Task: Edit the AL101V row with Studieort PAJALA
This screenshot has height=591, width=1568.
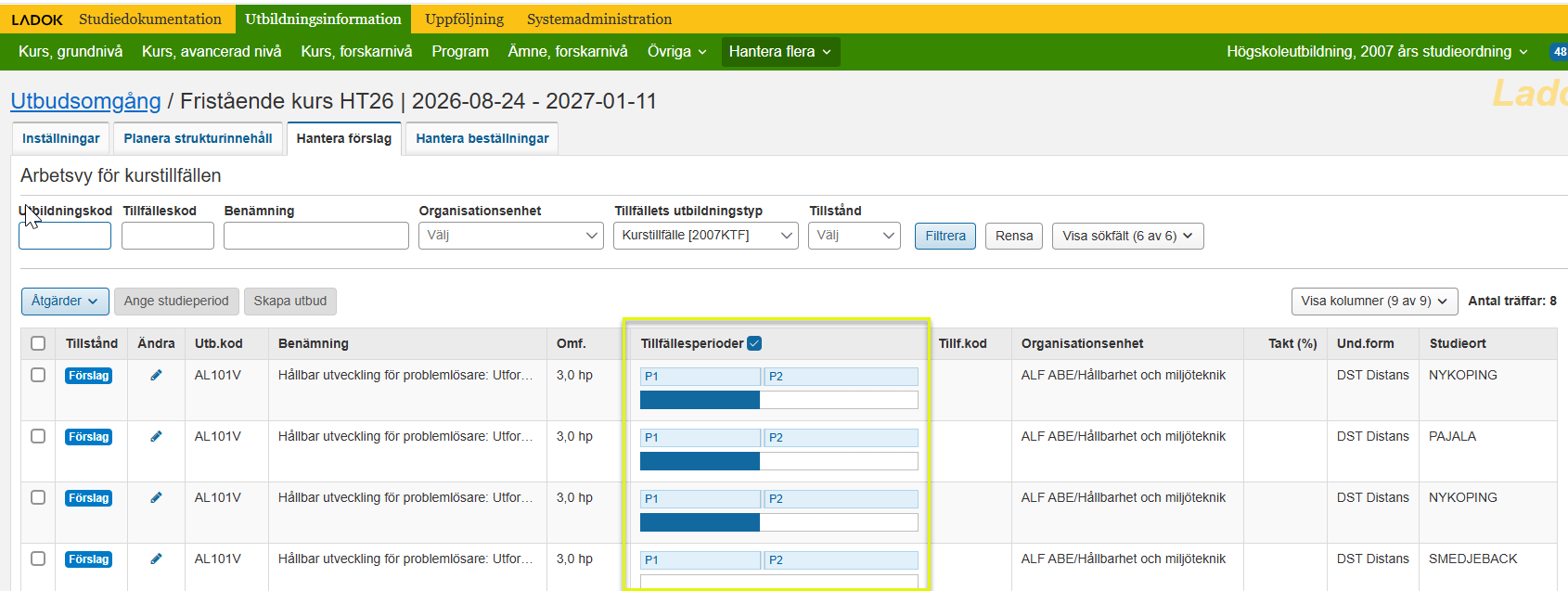Action: [x=156, y=436]
